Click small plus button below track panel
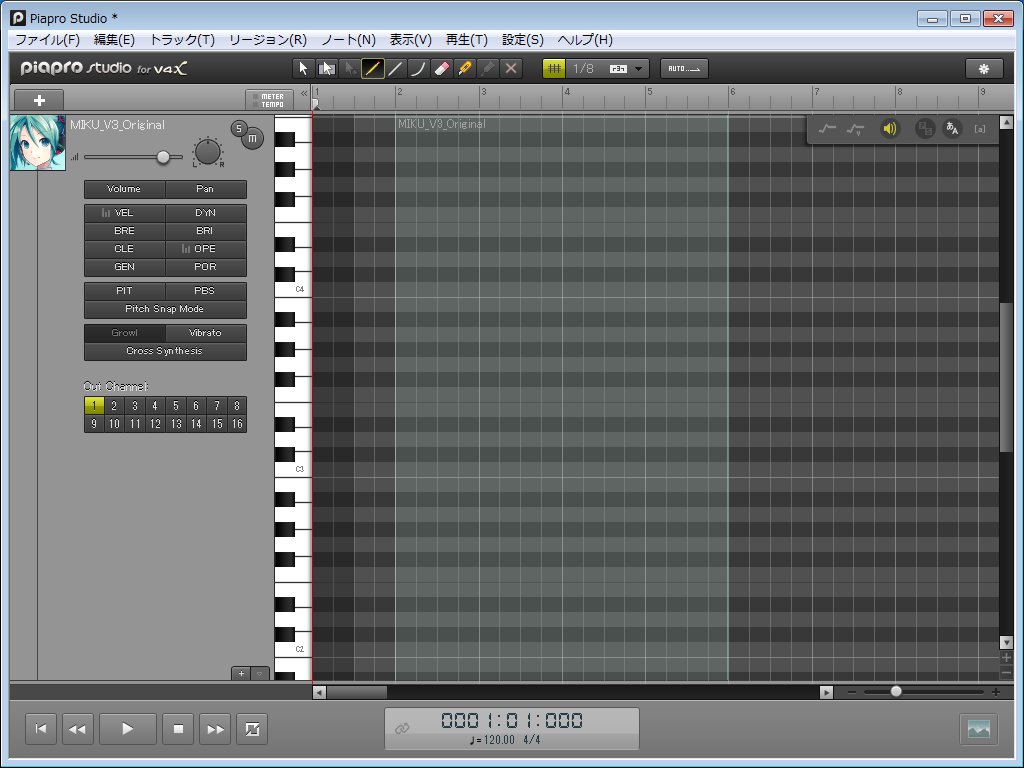This screenshot has width=1024, height=768. [241, 673]
